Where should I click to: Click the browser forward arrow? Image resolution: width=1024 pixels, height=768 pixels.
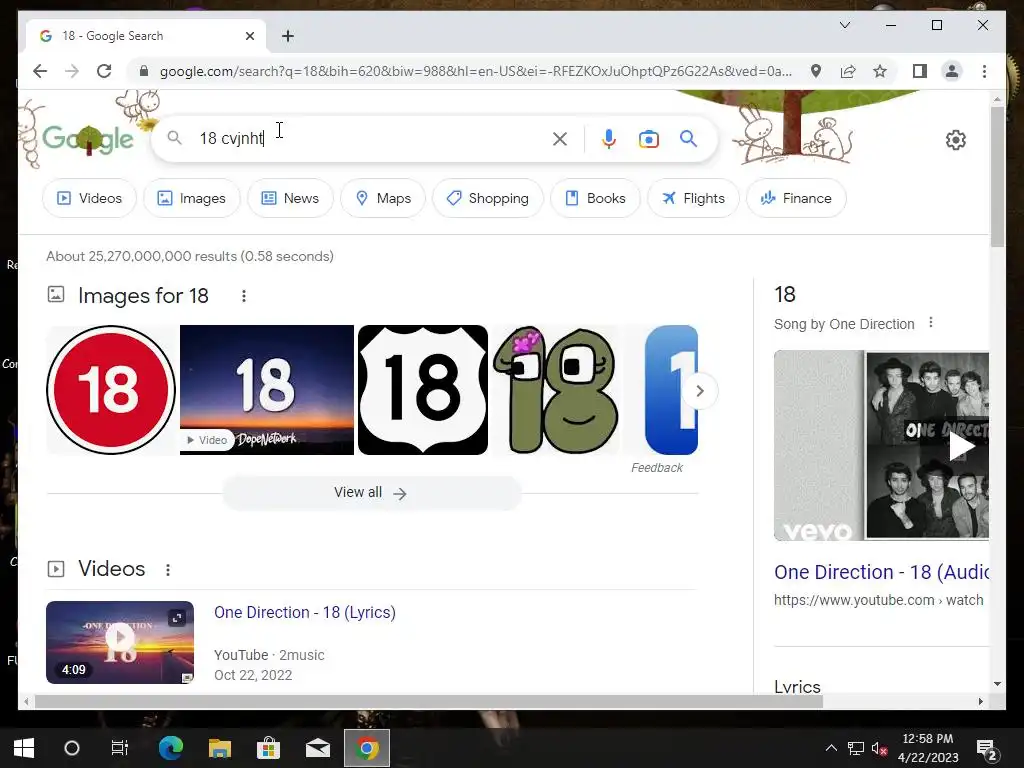click(72, 71)
